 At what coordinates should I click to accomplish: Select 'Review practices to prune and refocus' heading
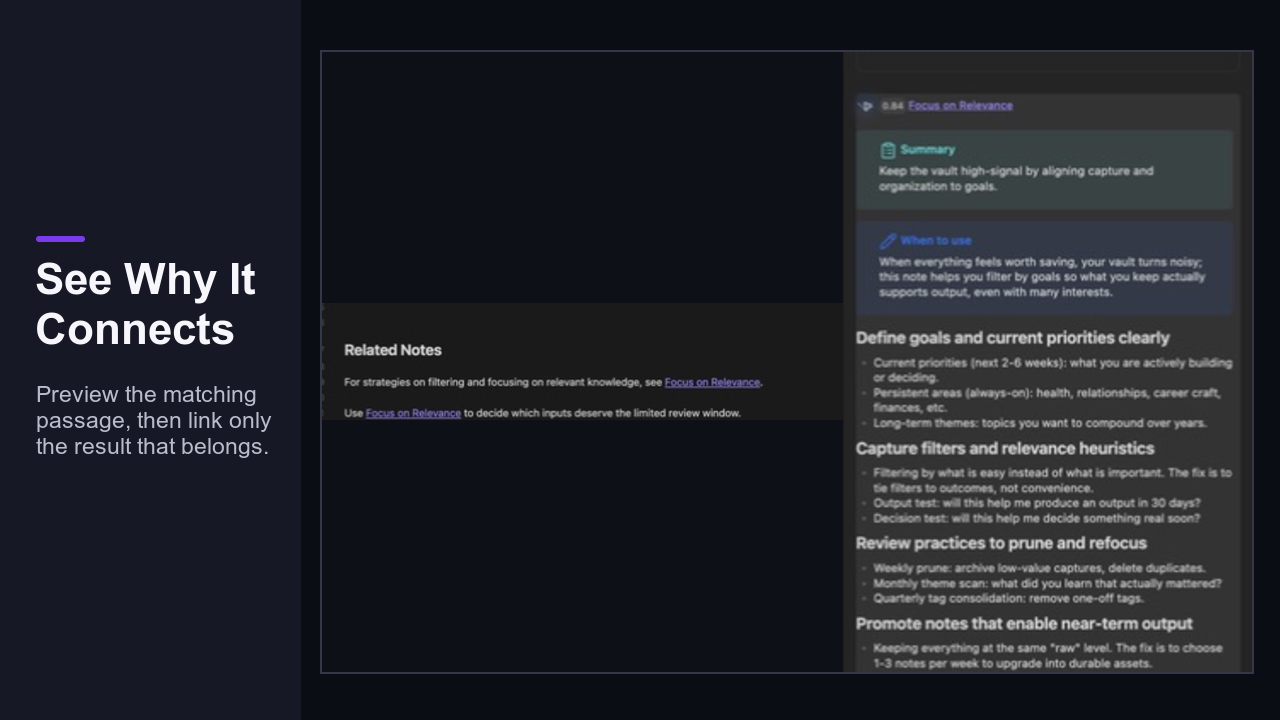[1001, 543]
